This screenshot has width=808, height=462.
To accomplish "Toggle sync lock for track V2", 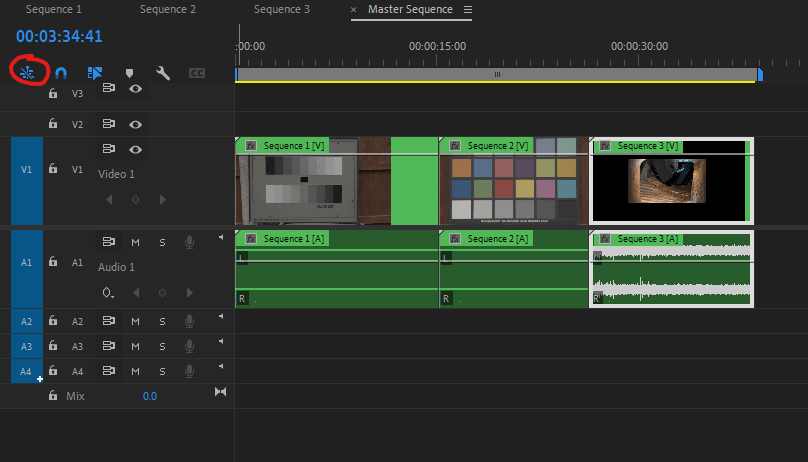I will point(108,124).
